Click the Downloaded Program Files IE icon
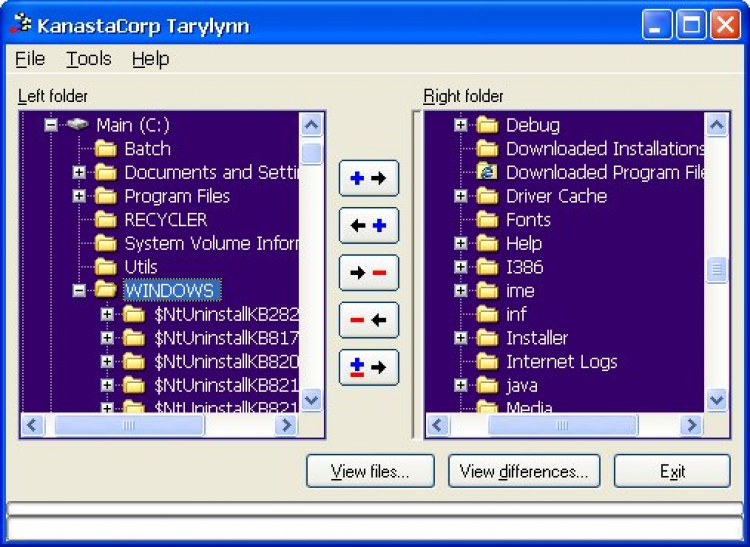The width and height of the screenshot is (750, 547). (x=487, y=172)
